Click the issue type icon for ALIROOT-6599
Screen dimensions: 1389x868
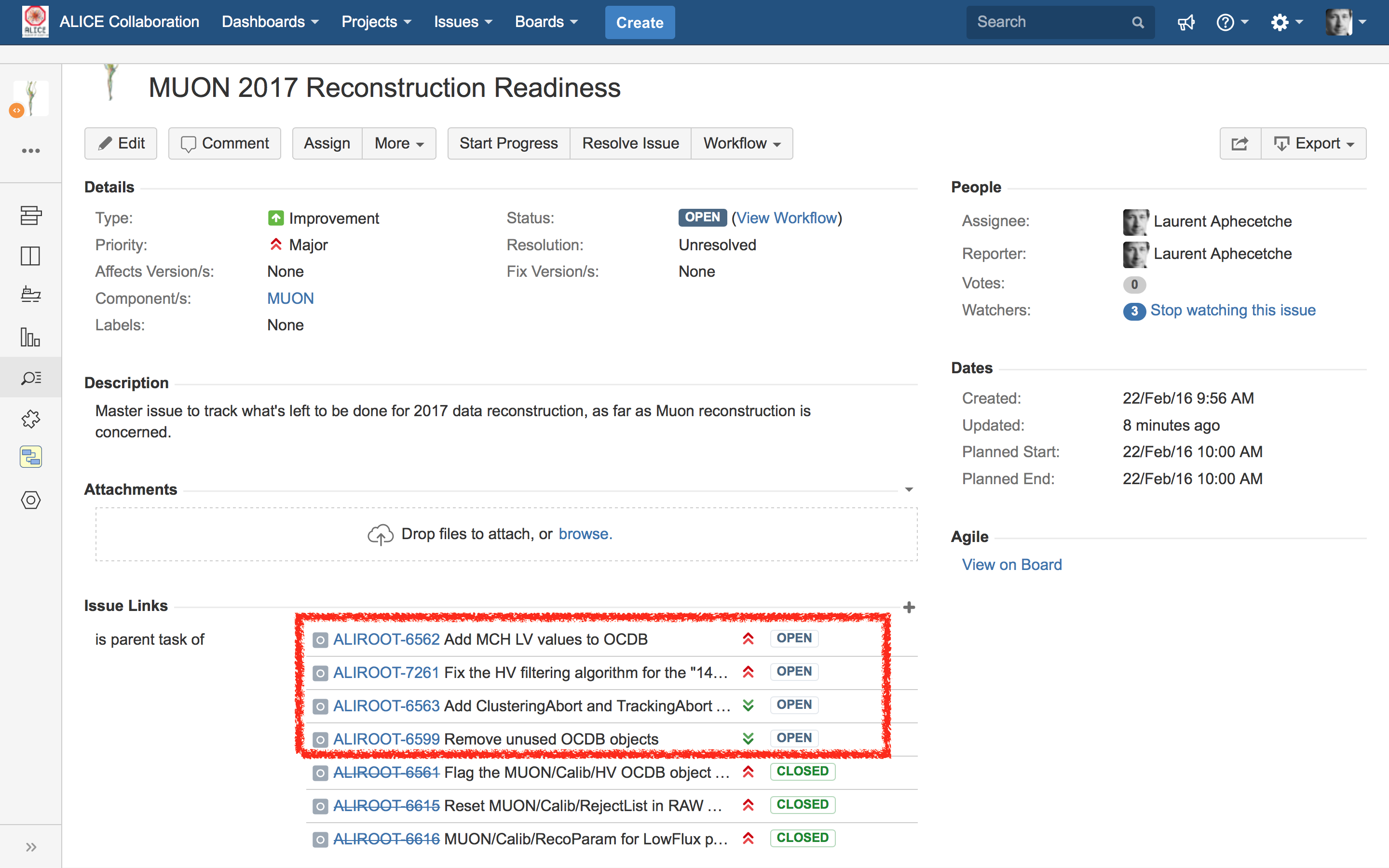pyautogui.click(x=320, y=739)
